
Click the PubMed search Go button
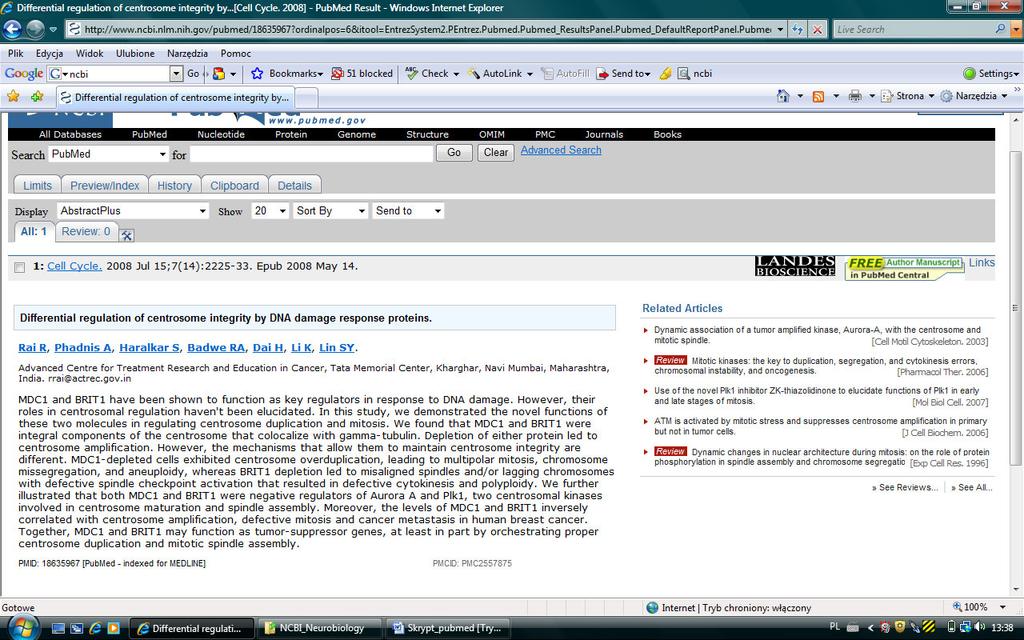454,153
